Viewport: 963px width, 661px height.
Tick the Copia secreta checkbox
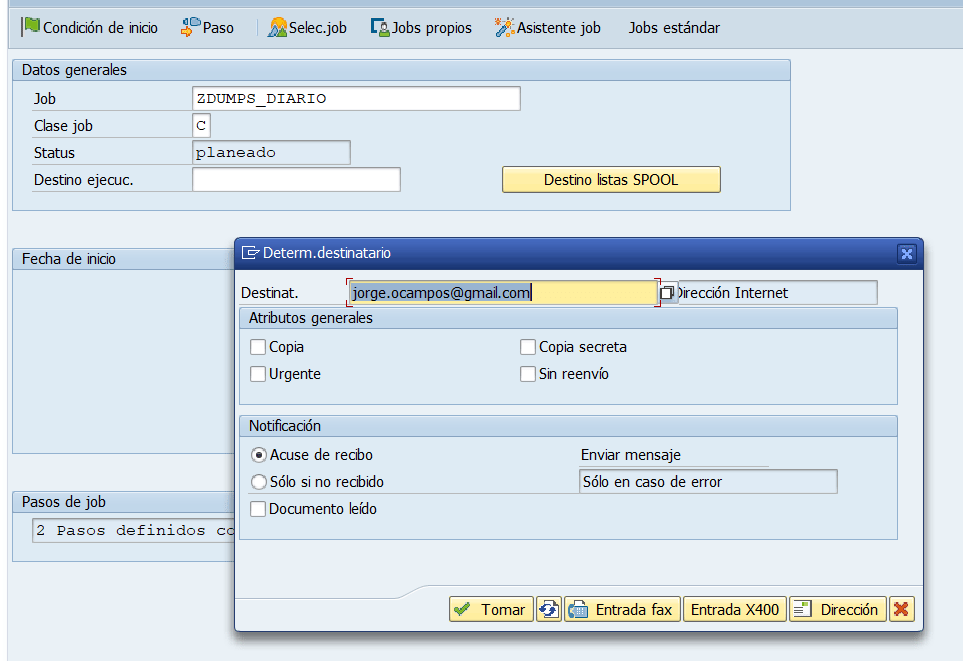(x=528, y=347)
